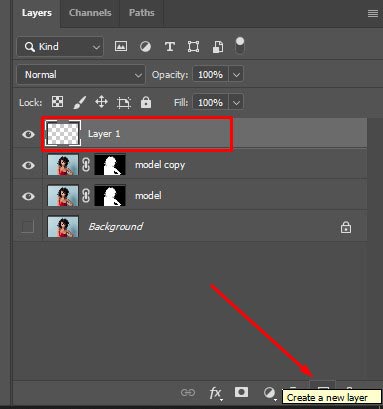383x409 pixels.
Task: Switch to the Layers tab
Action: 37,13
